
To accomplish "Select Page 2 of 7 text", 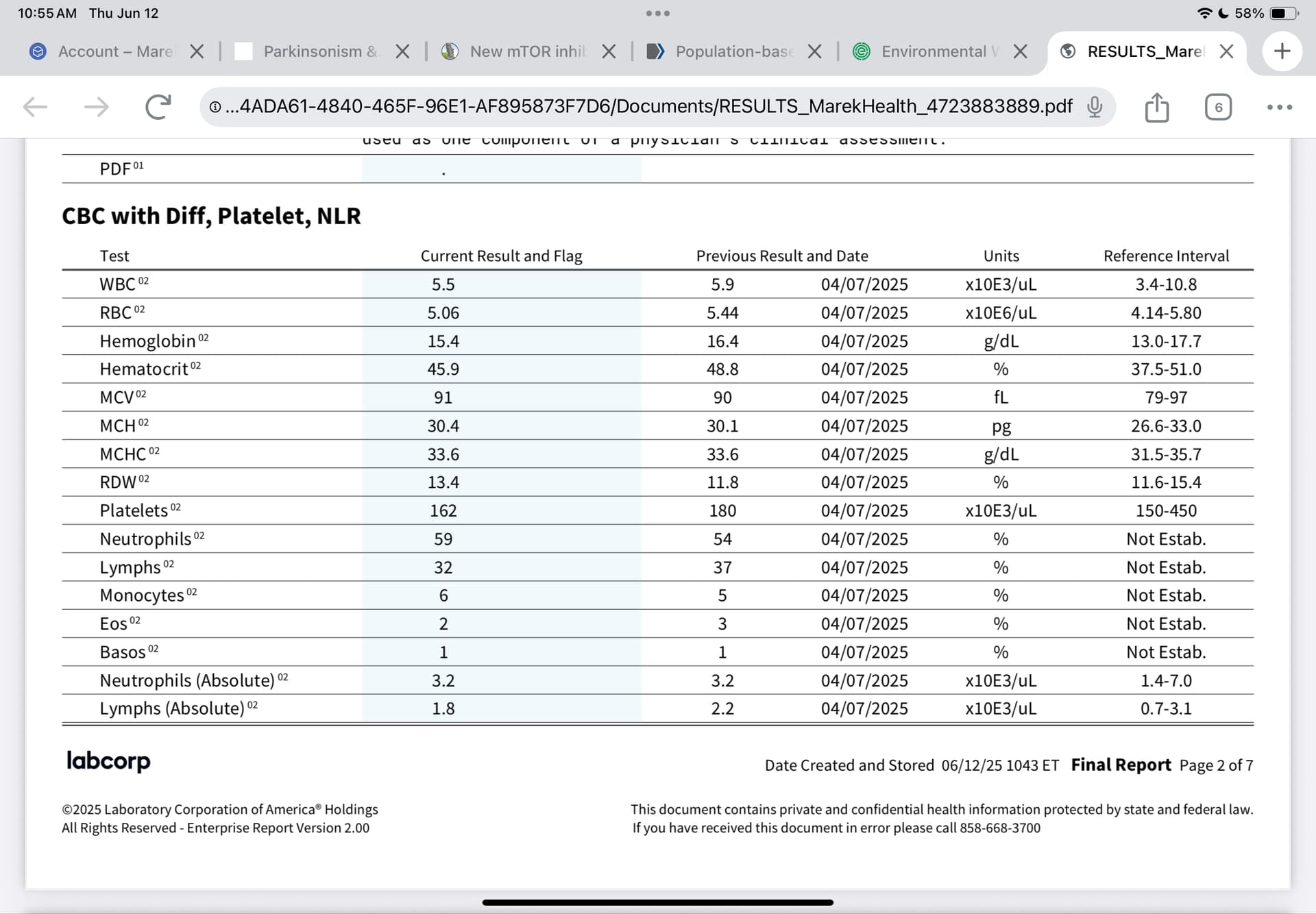I will click(x=1216, y=765).
